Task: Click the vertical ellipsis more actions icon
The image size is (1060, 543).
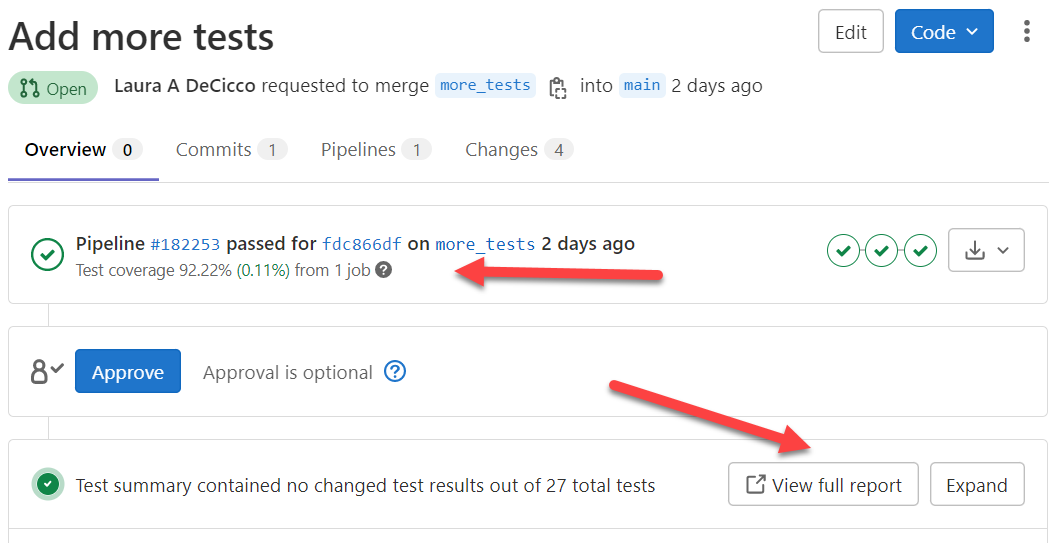Action: pyautogui.click(x=1026, y=32)
